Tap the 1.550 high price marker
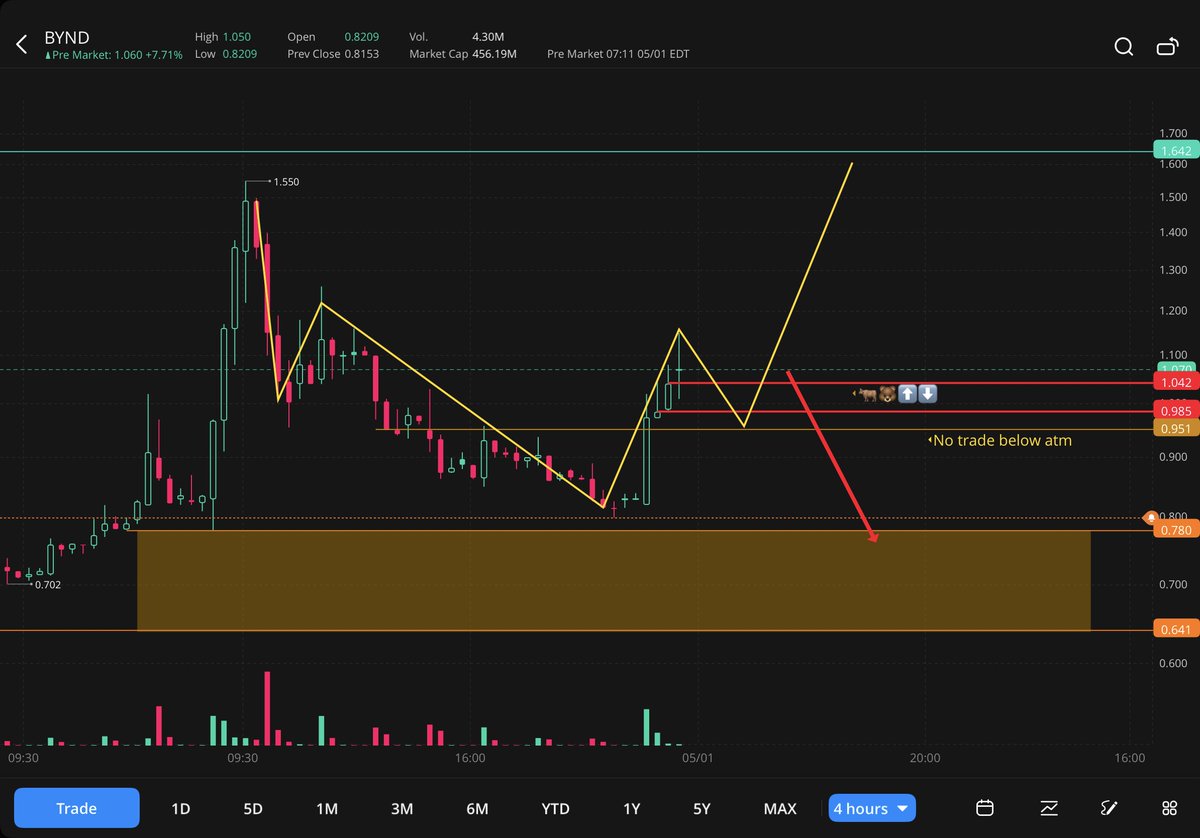The image size is (1200, 838). click(x=286, y=182)
